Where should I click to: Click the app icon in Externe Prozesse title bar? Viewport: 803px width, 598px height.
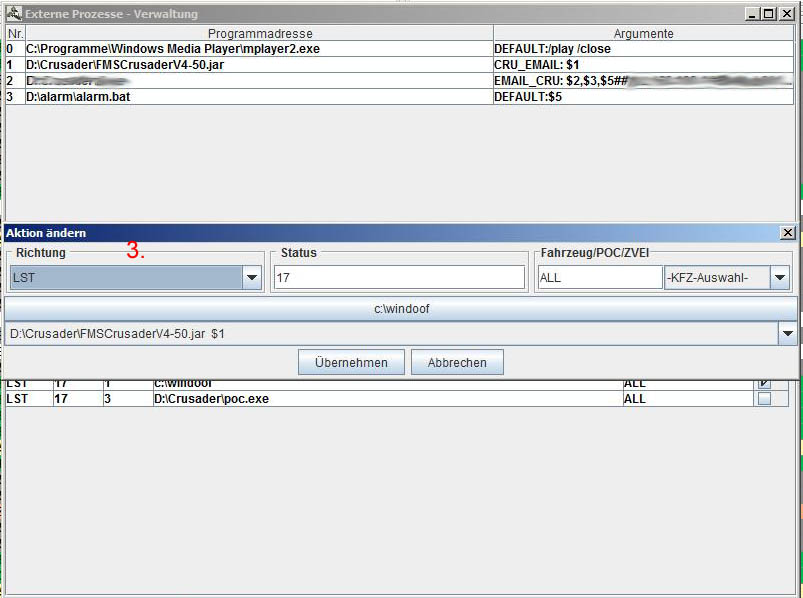coord(13,14)
